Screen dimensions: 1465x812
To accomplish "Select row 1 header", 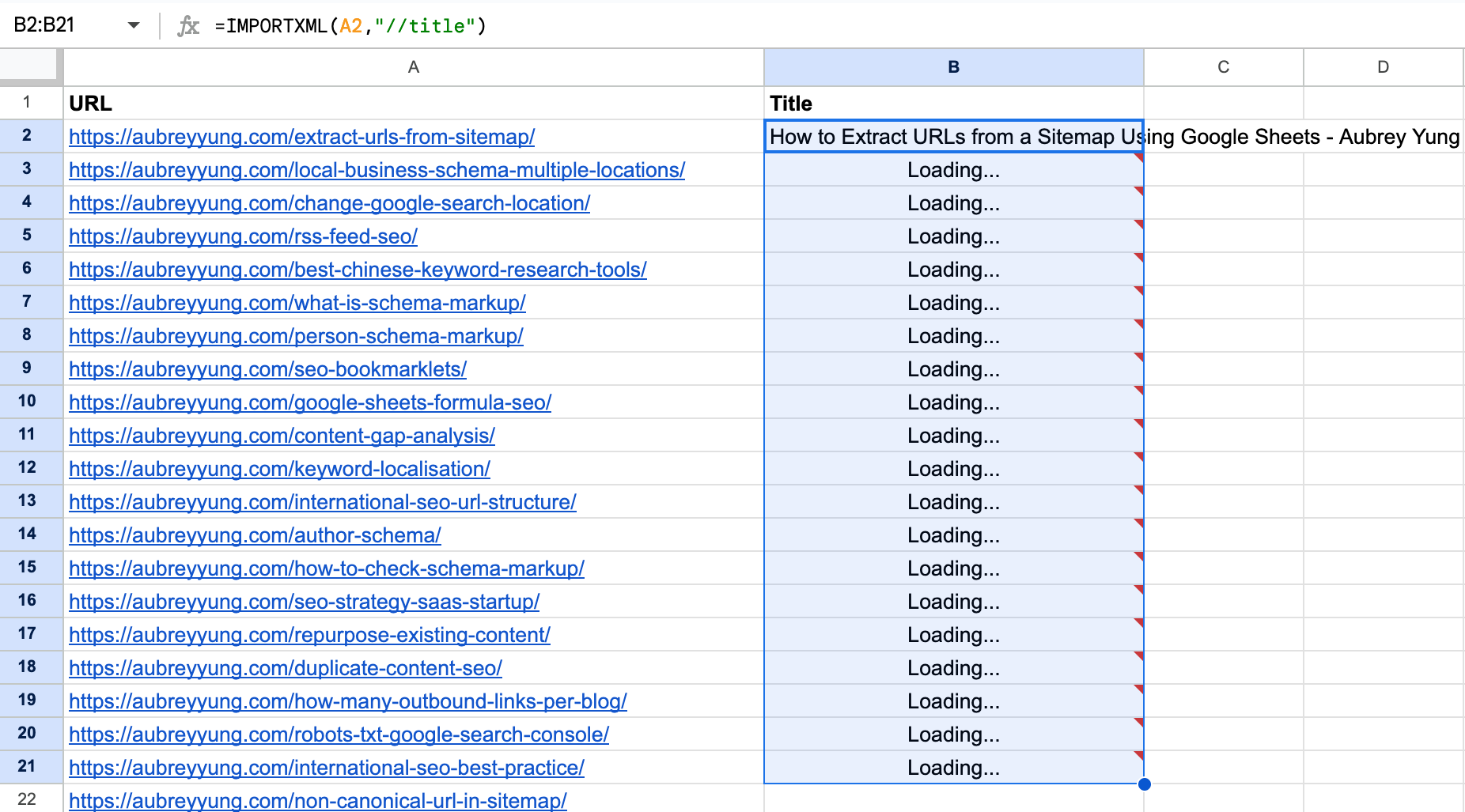I will click(x=27, y=103).
